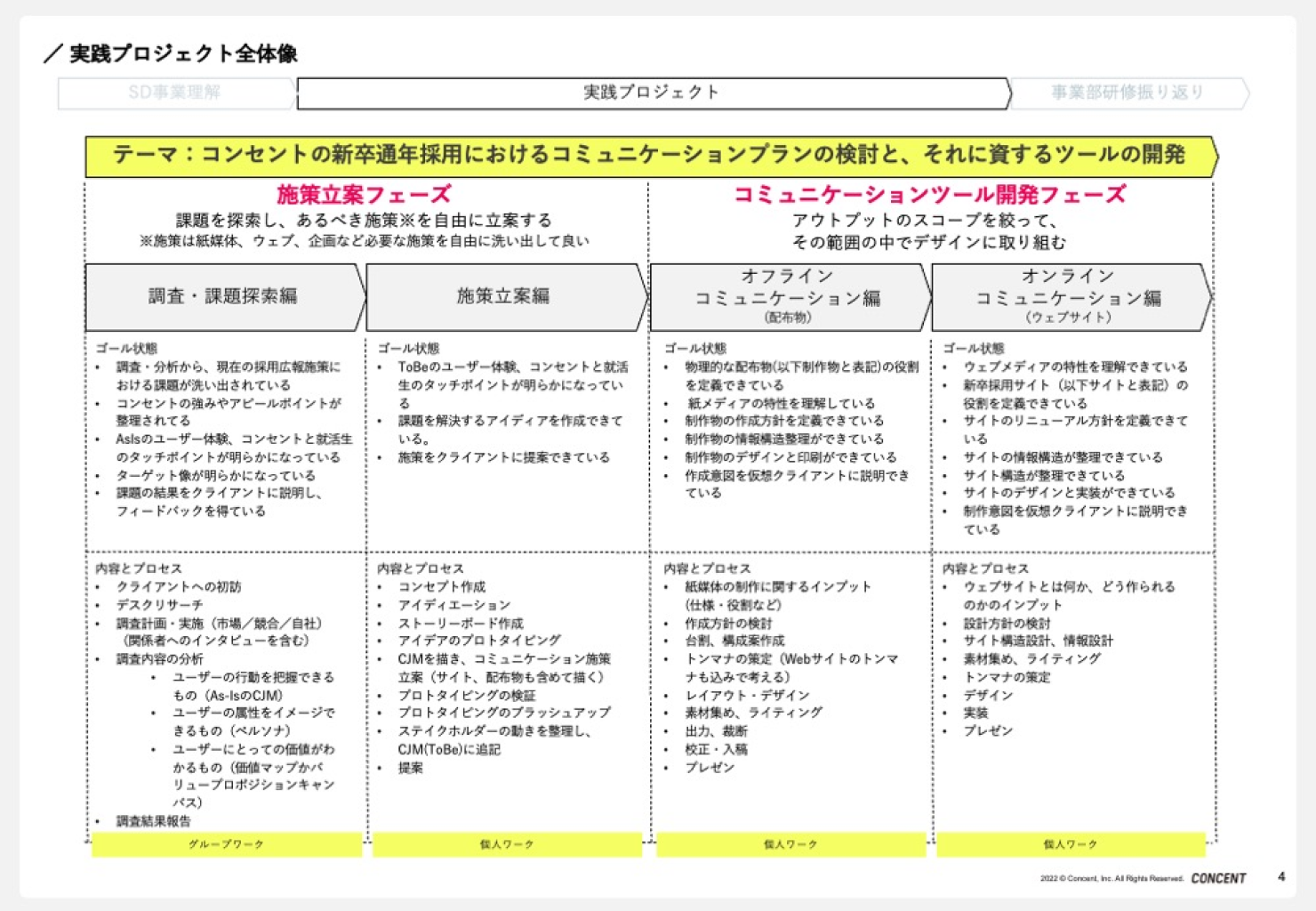The height and width of the screenshot is (911, 1316).
Task: Click 課題を探索し、あるべき施策※を自由に立案する text
Action: click(364, 220)
